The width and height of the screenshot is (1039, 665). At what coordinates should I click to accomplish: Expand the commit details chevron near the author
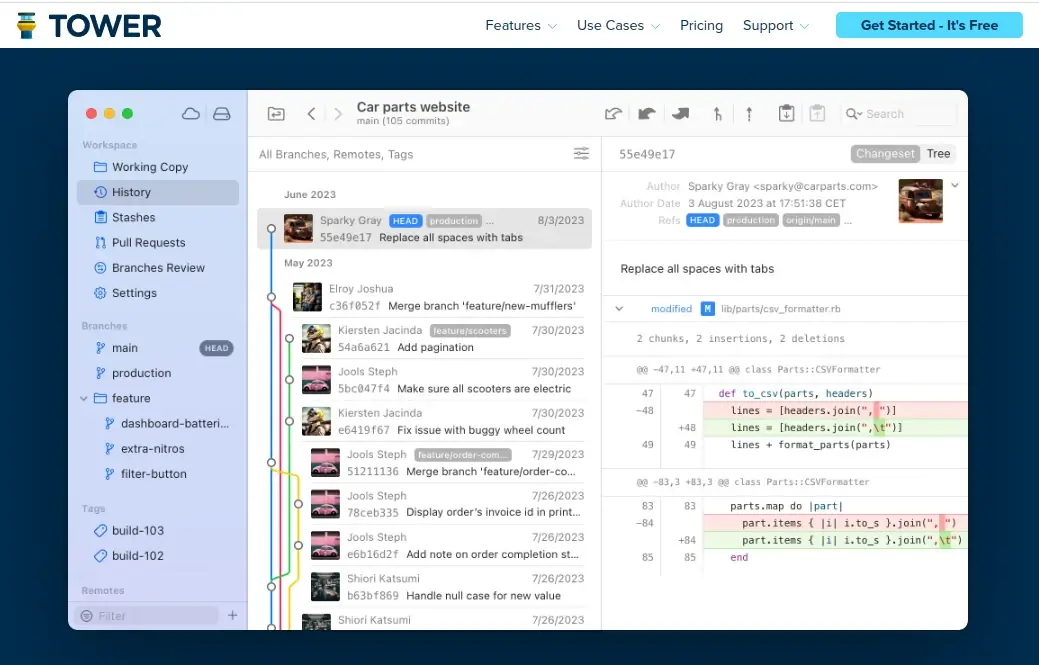point(955,185)
